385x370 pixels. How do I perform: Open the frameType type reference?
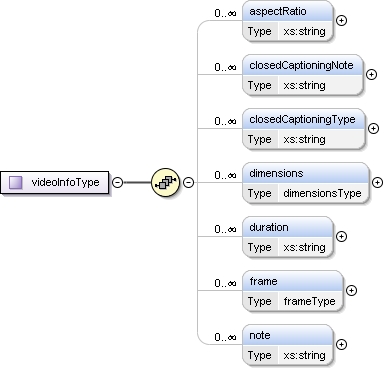tap(310, 301)
